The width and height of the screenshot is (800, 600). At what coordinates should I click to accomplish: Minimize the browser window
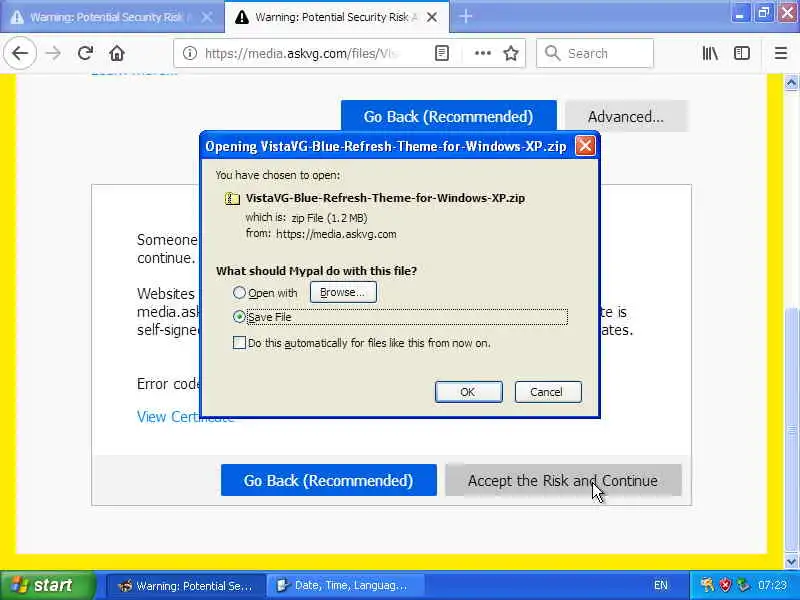pyautogui.click(x=739, y=13)
